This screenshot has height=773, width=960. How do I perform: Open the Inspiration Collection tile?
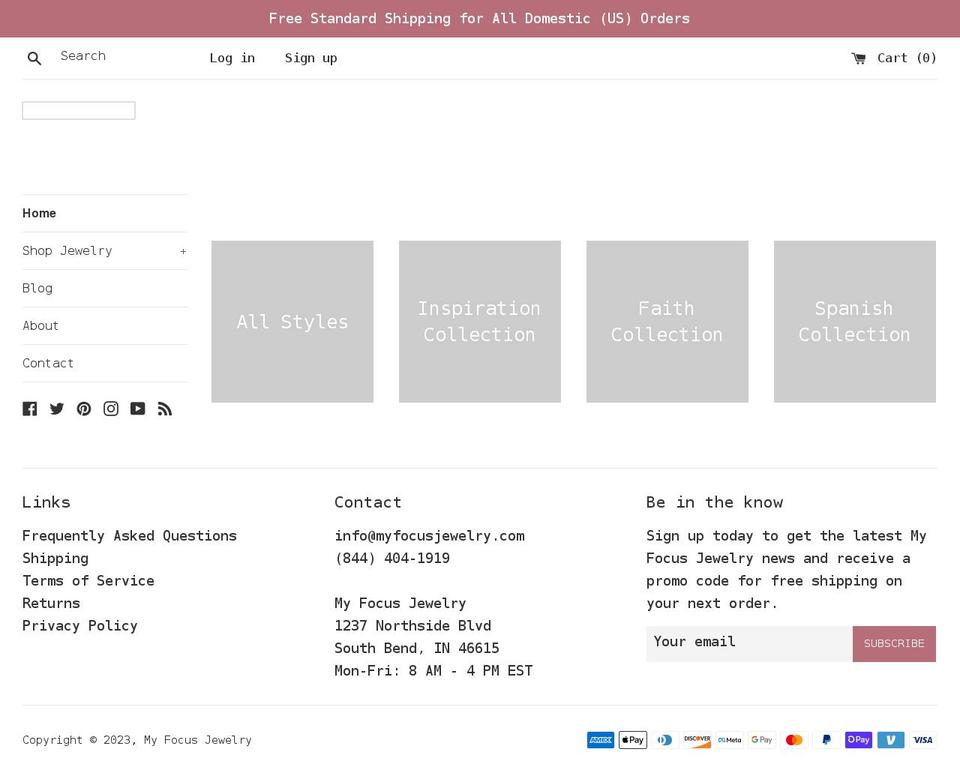pyautogui.click(x=480, y=322)
